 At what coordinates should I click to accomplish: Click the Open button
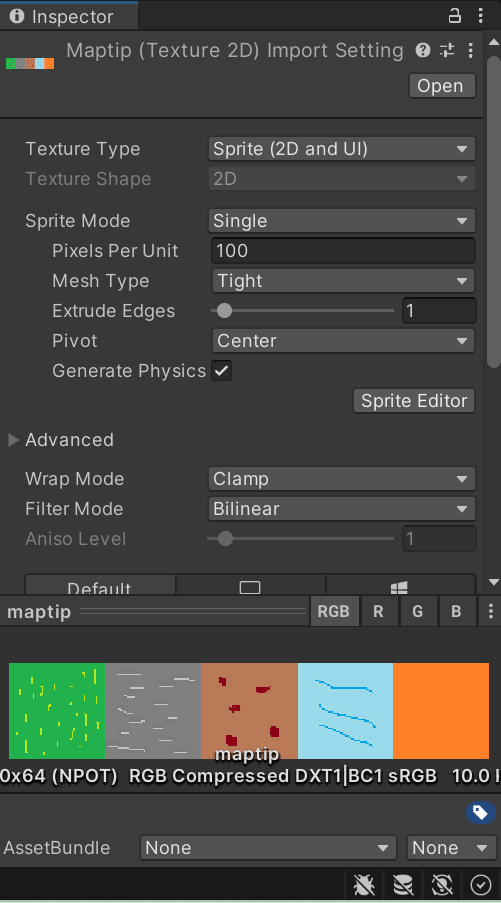(442, 86)
